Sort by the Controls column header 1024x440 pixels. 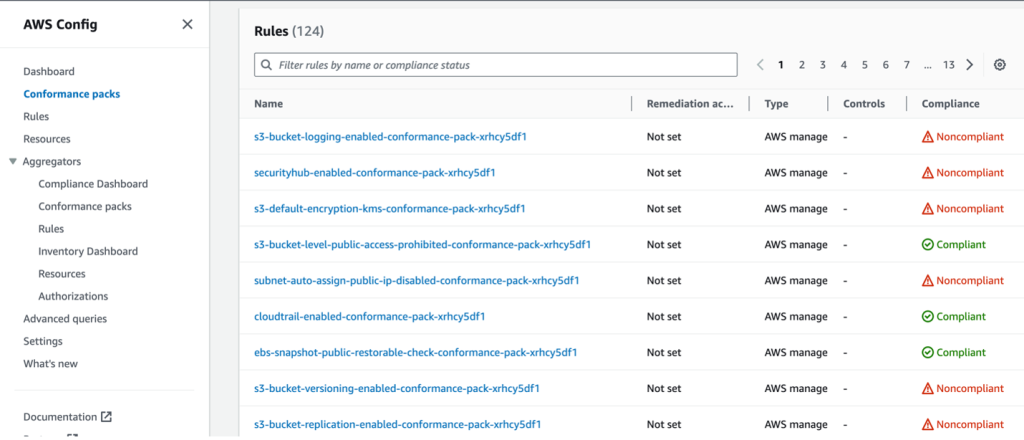tap(864, 104)
